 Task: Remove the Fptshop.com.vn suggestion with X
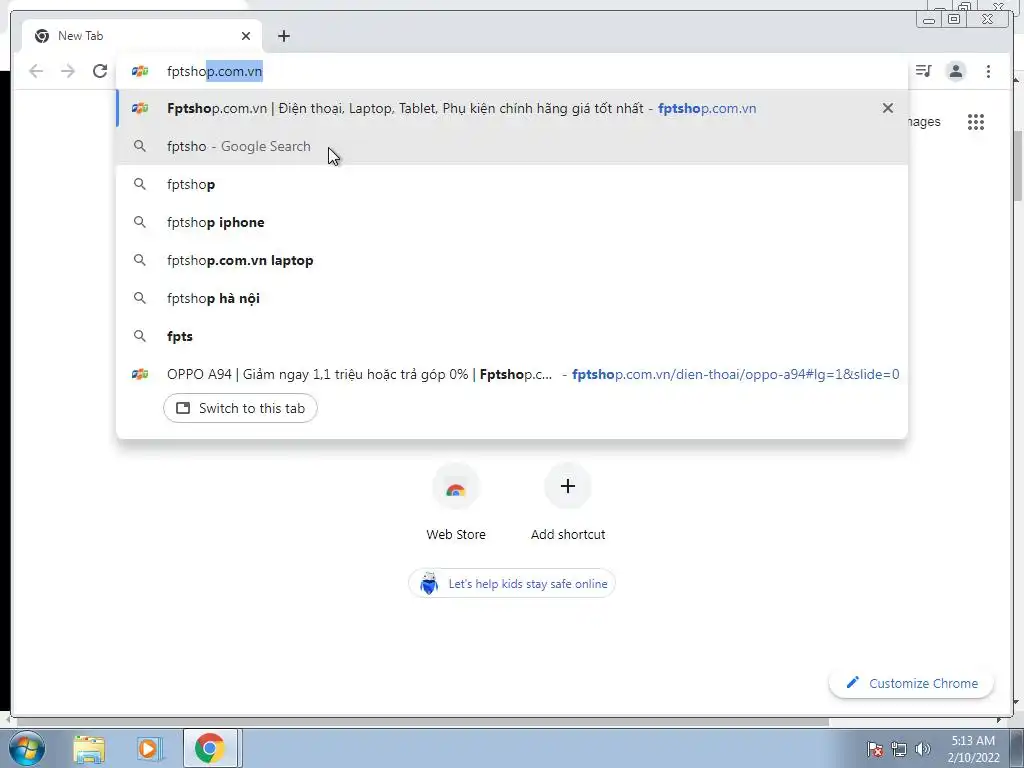[888, 108]
